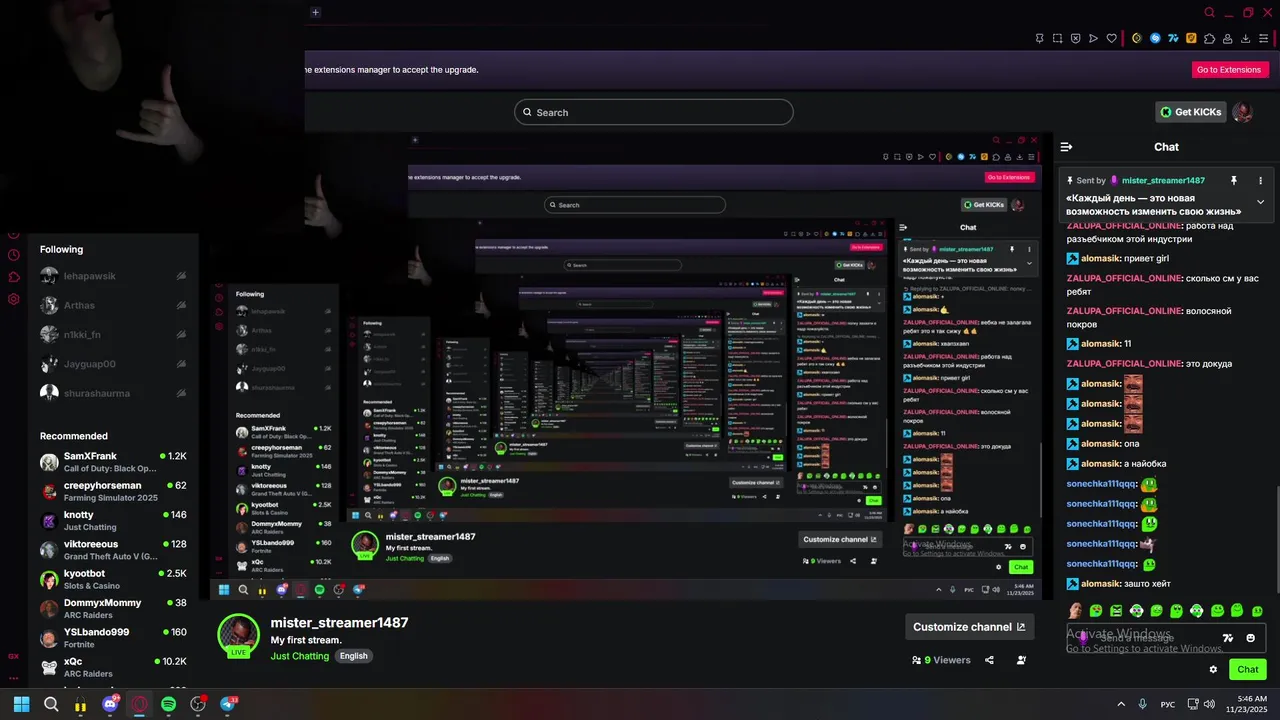
Task: Collapse chat with the arrow-lines icon
Action: coord(1066,146)
